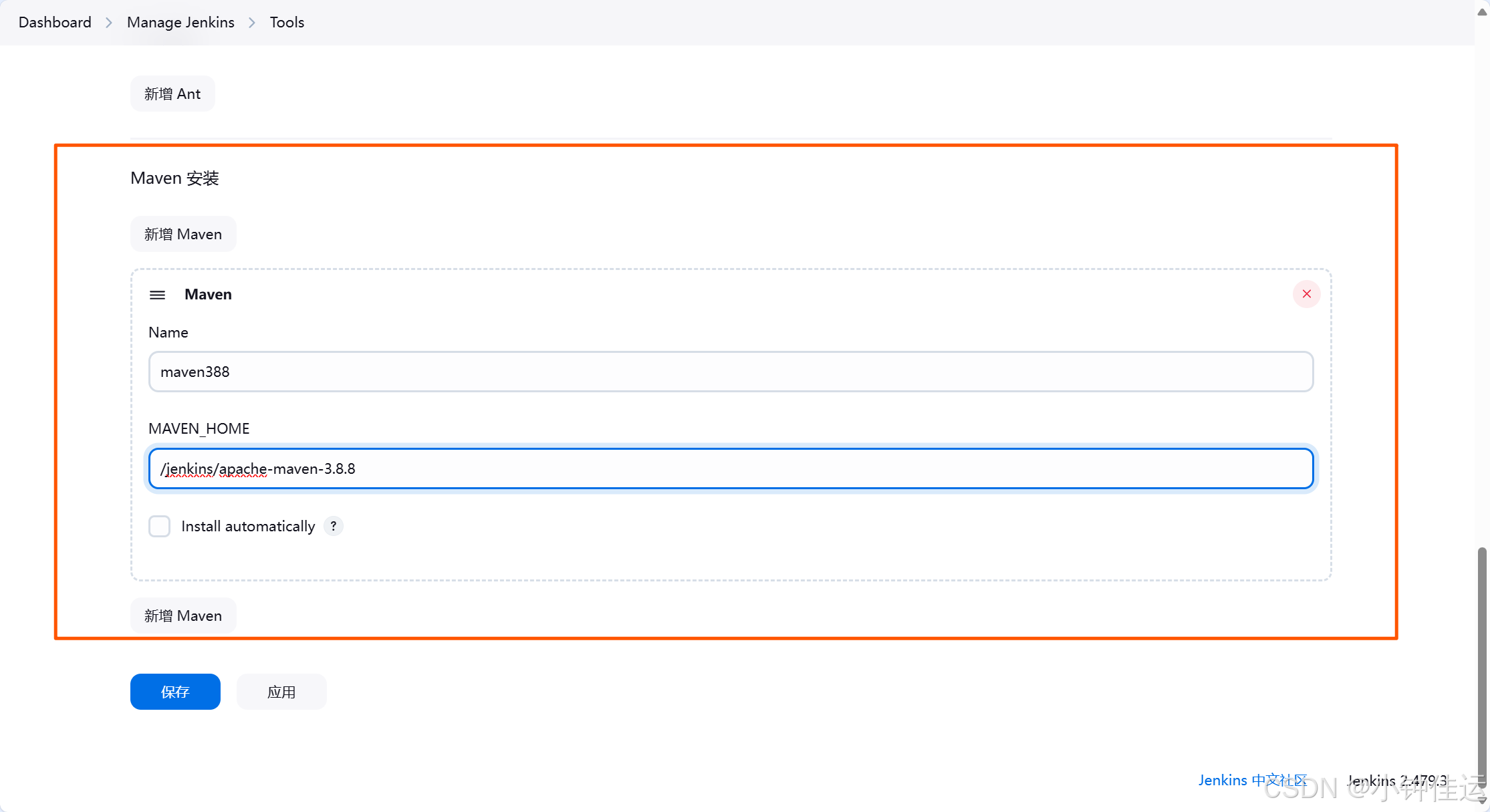
Task: Click the chevron after Manage Jenkins breadcrumb
Action: click(x=252, y=23)
